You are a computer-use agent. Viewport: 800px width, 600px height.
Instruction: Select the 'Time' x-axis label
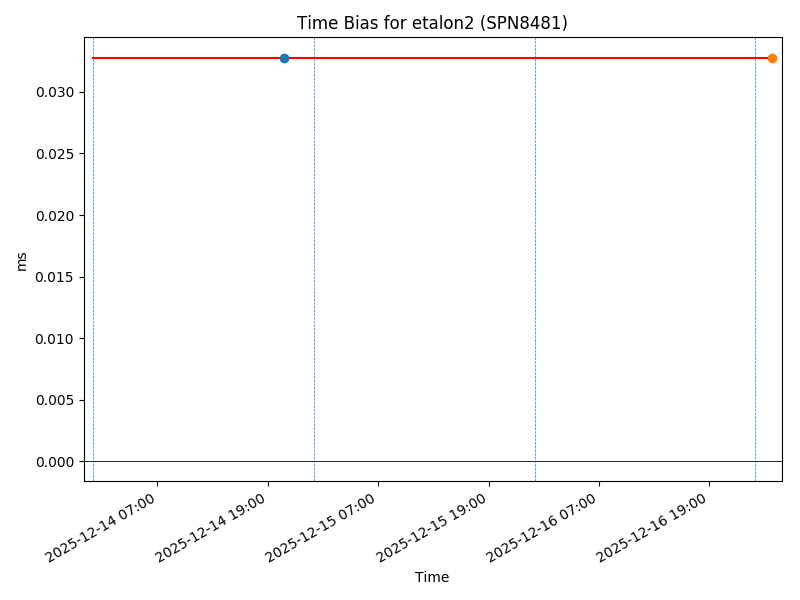(x=432, y=577)
